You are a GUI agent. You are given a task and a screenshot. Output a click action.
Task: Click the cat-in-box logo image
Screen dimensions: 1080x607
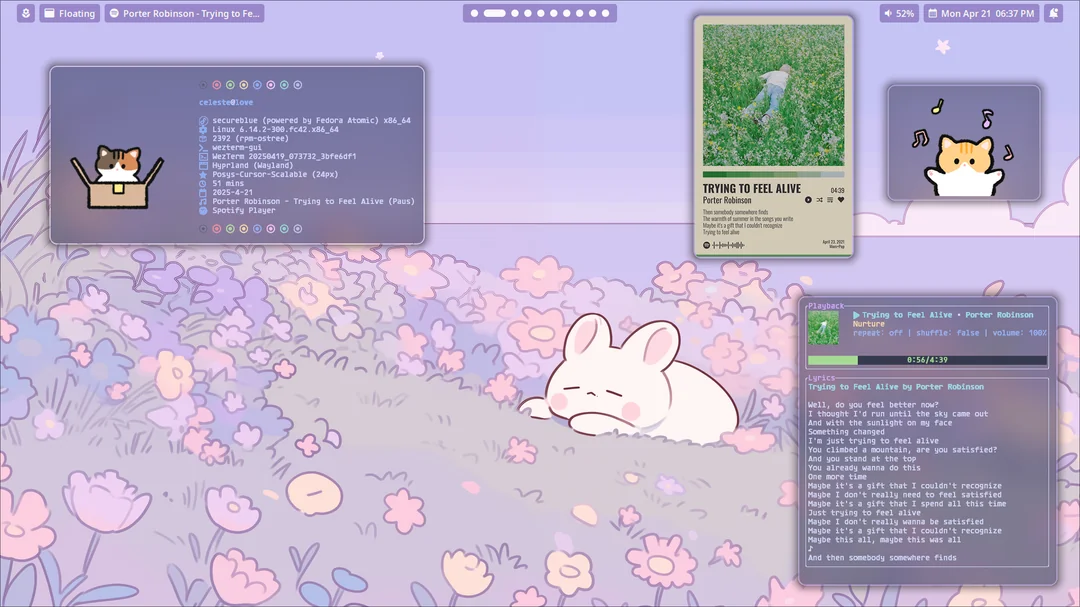click(117, 176)
